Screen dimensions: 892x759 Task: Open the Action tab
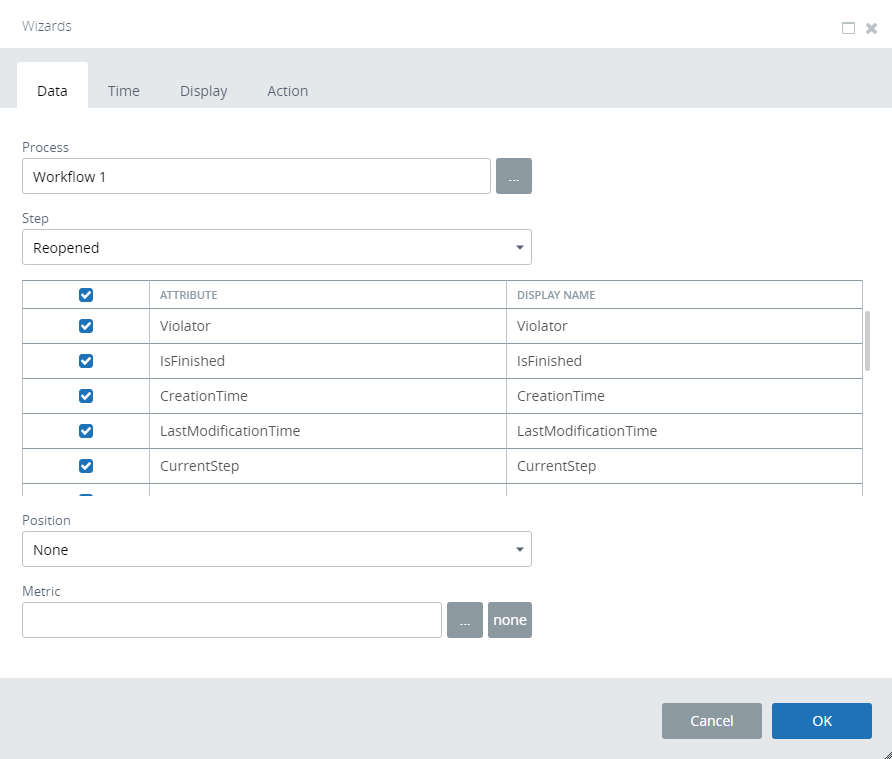(287, 91)
